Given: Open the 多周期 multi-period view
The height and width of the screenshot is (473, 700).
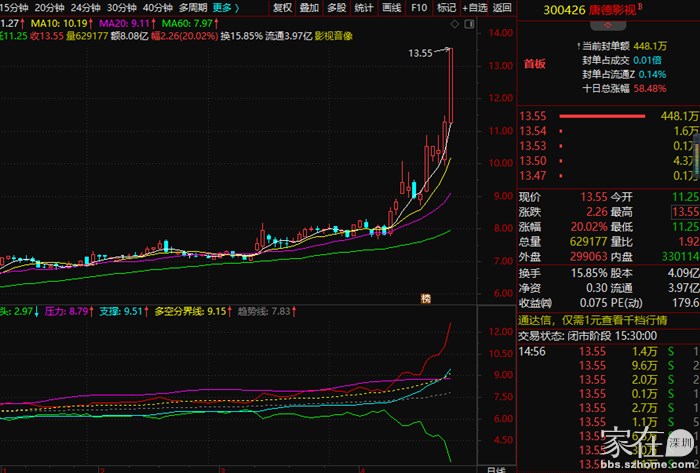Looking at the screenshot, I should (x=192, y=7).
